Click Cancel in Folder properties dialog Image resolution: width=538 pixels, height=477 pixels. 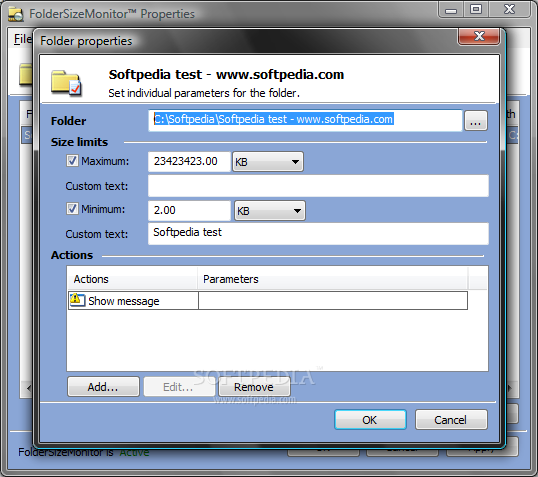point(451,419)
